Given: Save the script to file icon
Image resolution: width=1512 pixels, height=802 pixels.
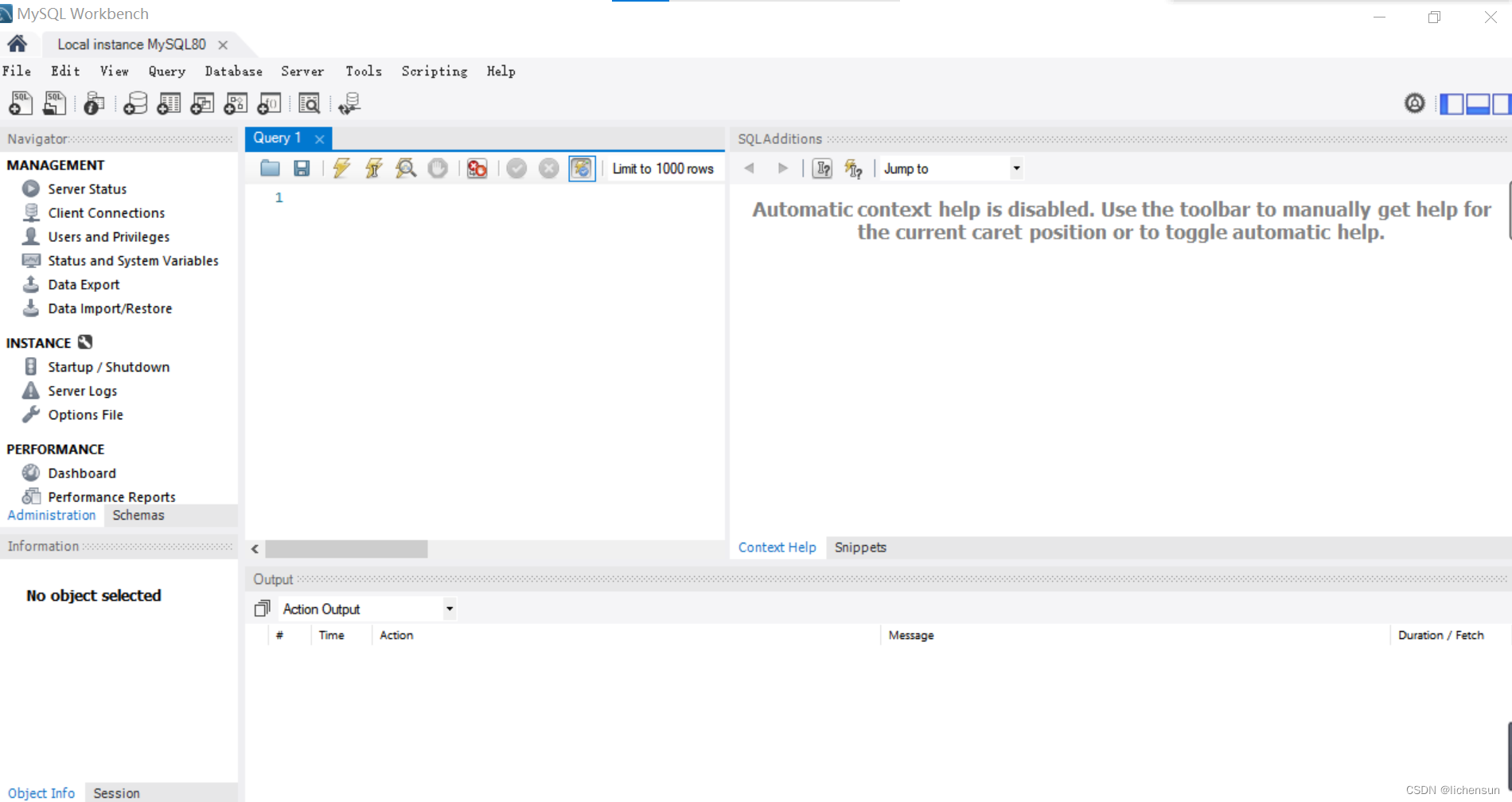Looking at the screenshot, I should [302, 168].
